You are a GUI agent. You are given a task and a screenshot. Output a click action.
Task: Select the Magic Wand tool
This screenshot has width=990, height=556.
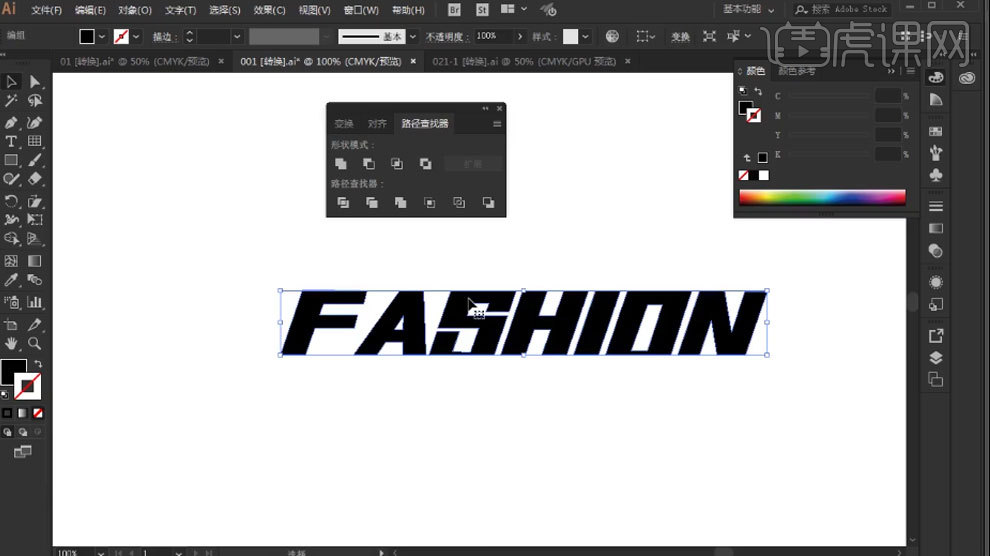11,101
